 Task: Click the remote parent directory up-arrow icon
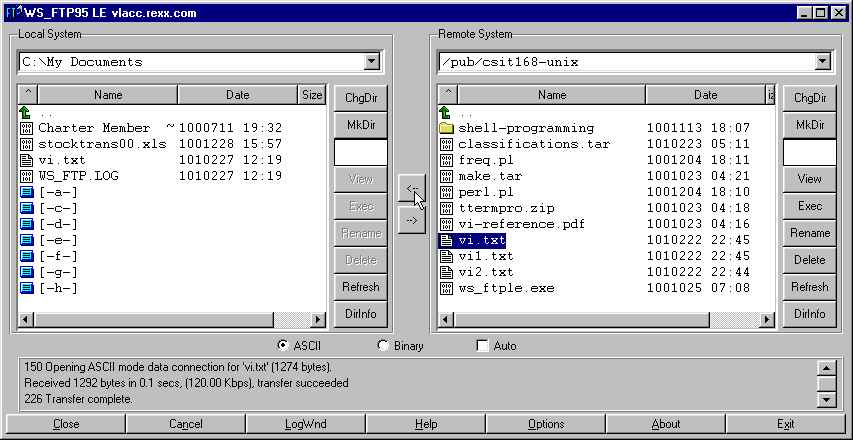[x=446, y=113]
